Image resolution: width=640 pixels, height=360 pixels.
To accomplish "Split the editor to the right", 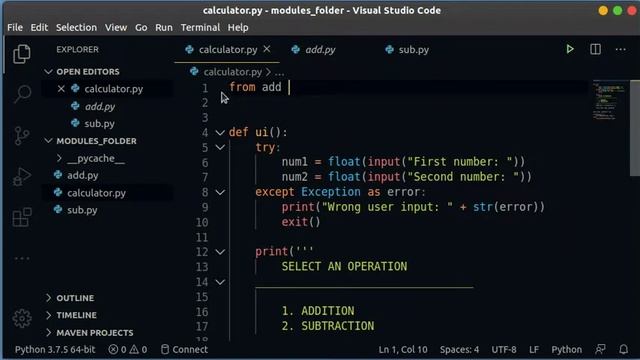I will click(x=596, y=49).
